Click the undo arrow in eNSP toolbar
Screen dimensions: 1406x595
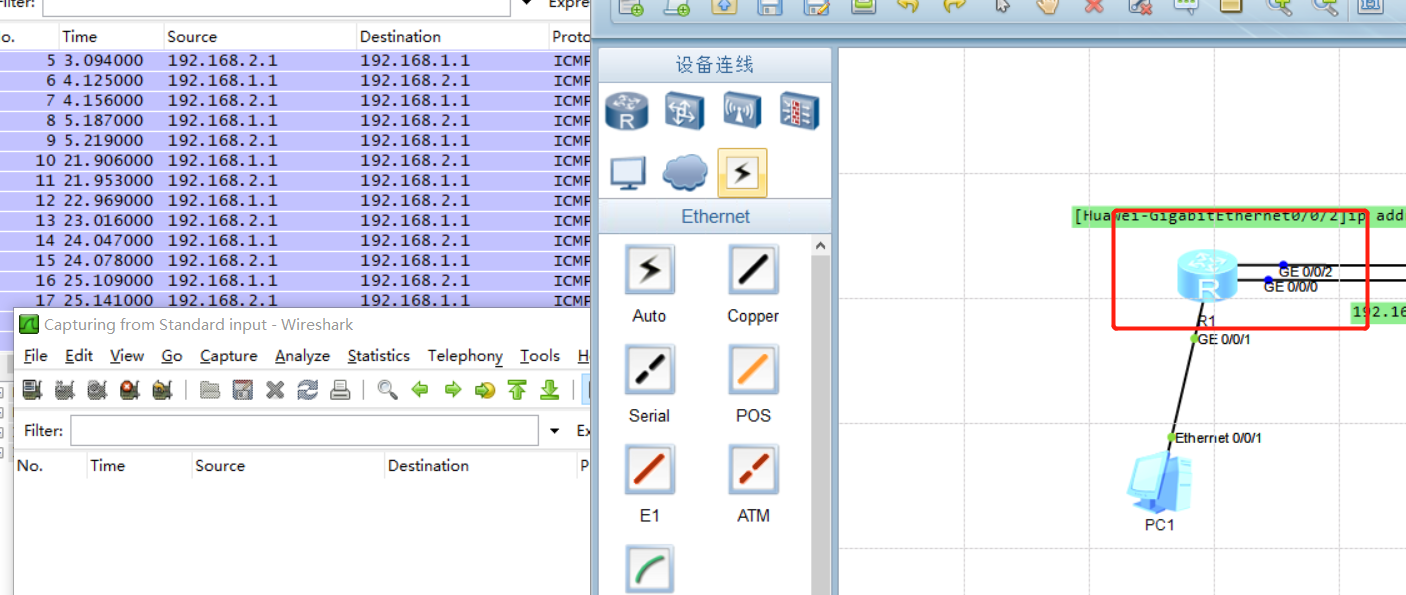pos(908,6)
